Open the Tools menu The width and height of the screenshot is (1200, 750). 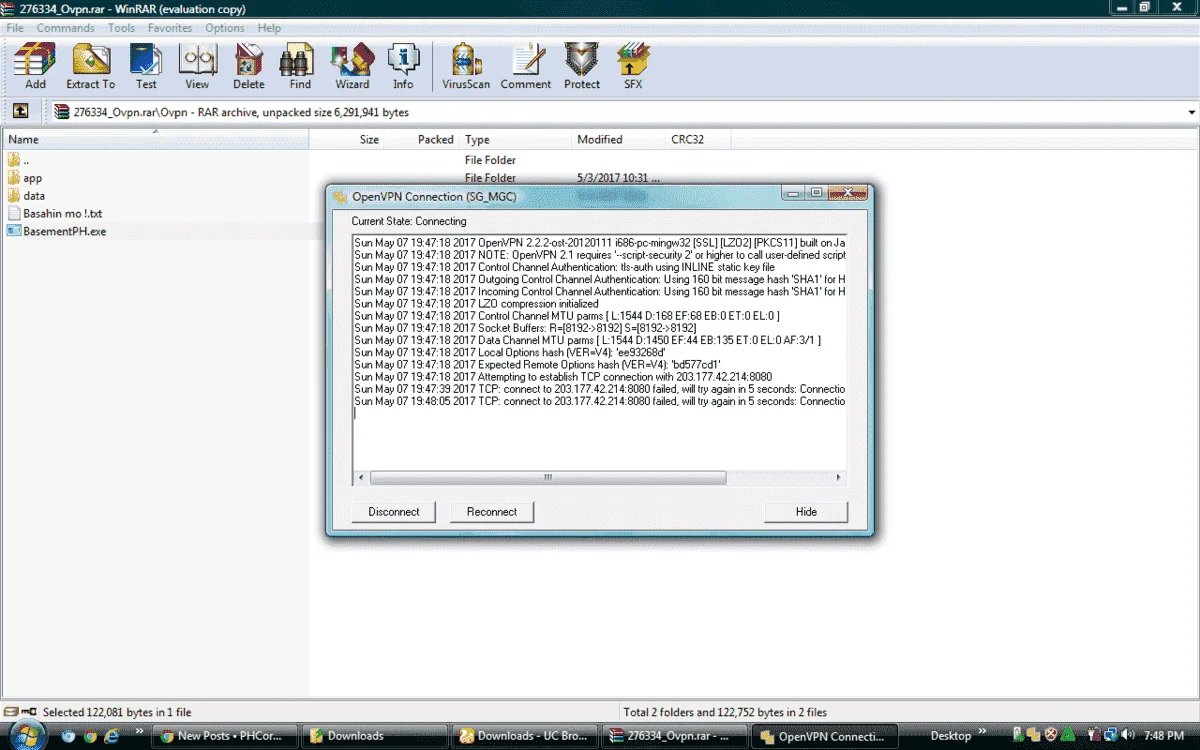pos(122,28)
